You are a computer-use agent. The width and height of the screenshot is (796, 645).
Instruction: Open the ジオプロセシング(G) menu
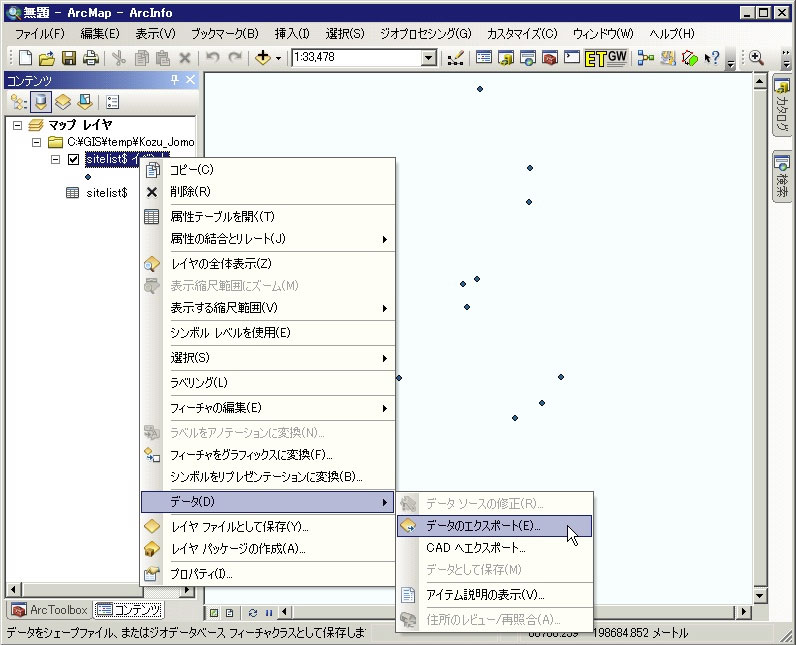[425, 34]
